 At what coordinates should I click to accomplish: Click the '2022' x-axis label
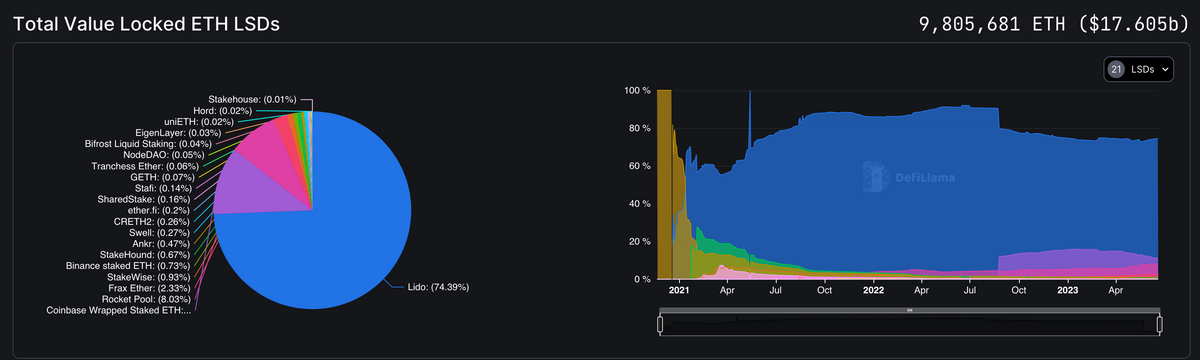pos(873,291)
